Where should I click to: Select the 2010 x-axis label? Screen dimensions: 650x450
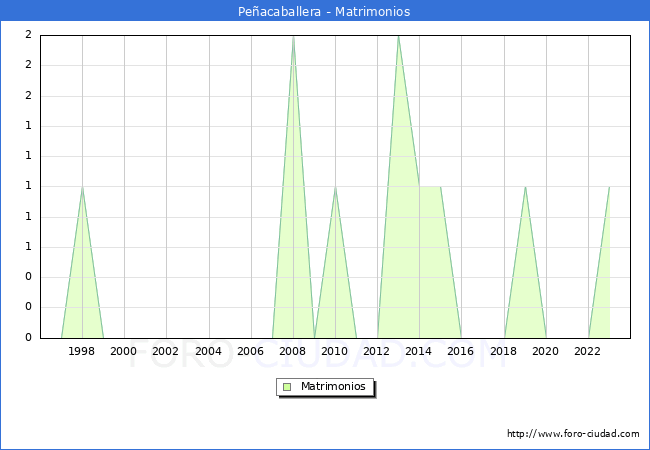pyautogui.click(x=335, y=351)
